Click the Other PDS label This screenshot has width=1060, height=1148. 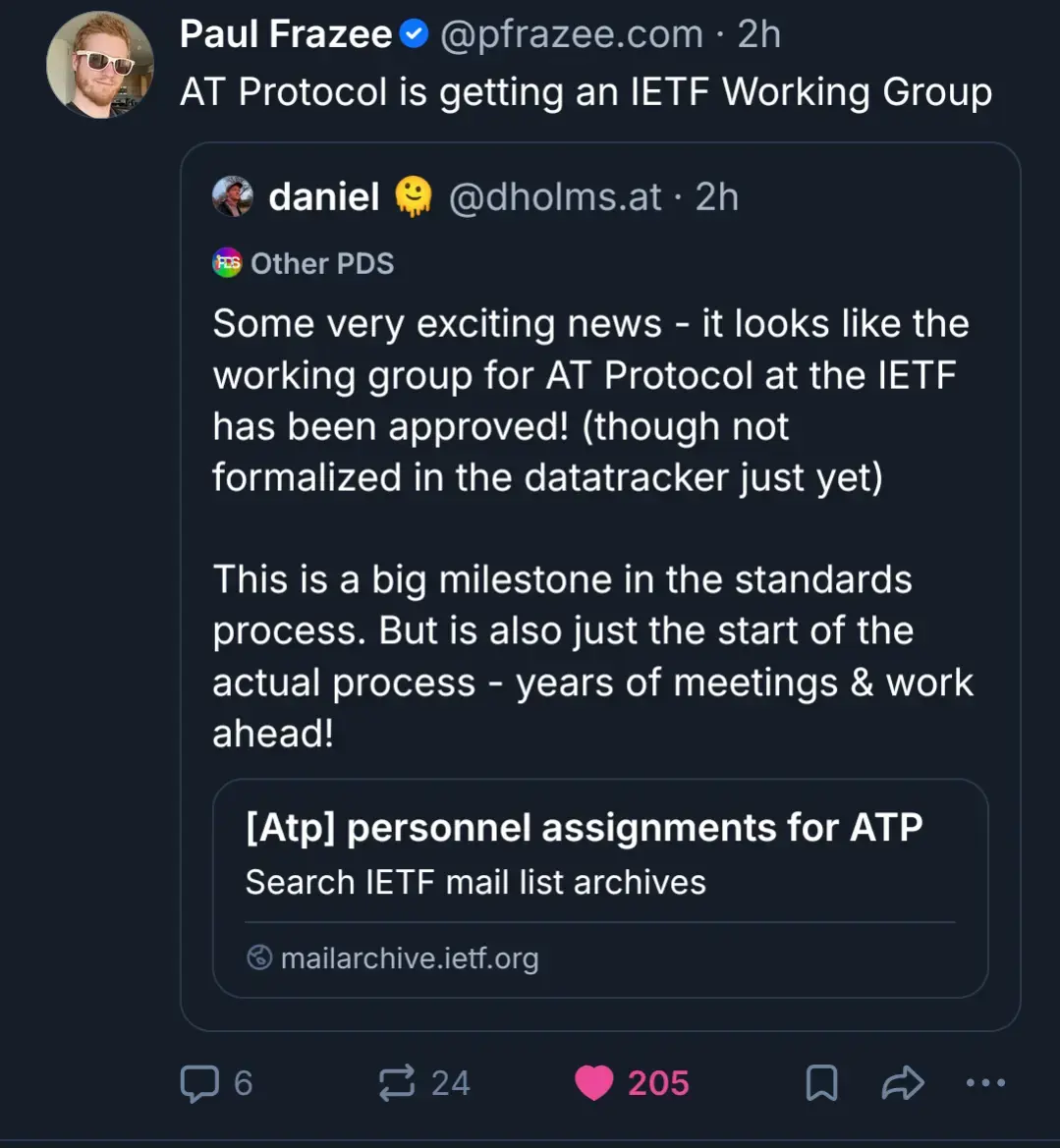pyautogui.click(x=322, y=263)
